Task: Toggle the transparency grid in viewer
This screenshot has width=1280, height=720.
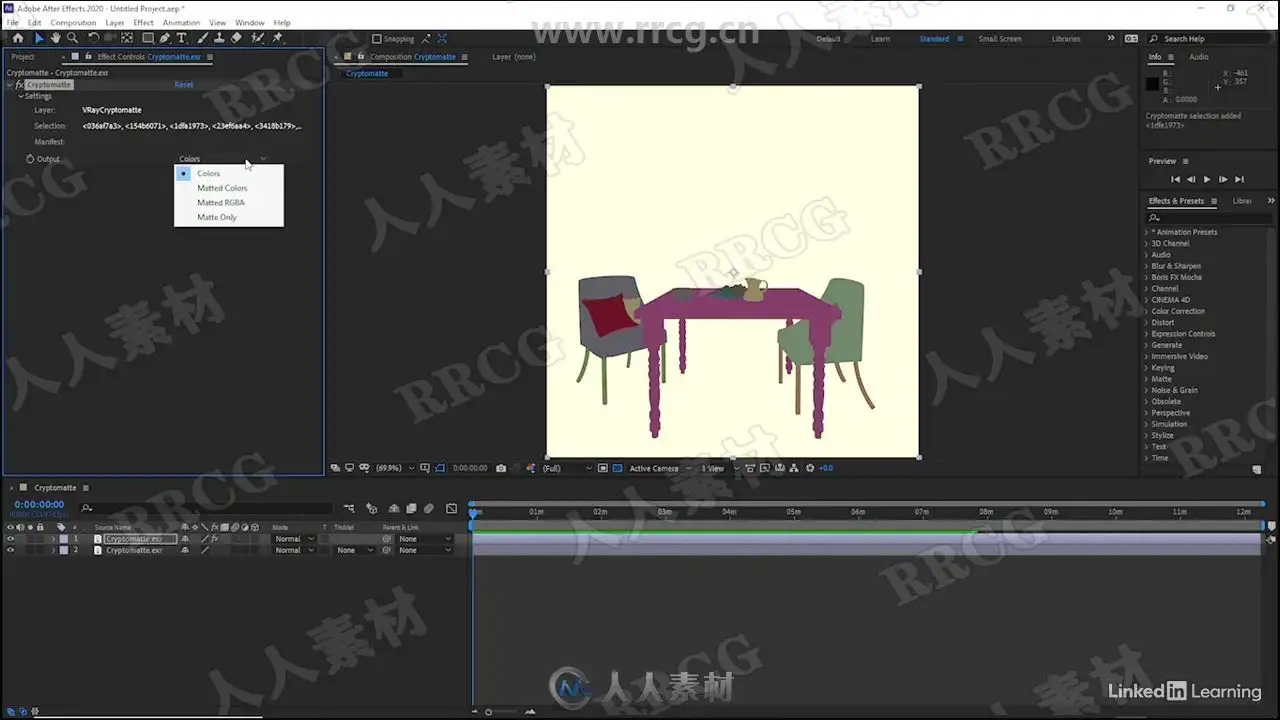Action: click(x=618, y=468)
